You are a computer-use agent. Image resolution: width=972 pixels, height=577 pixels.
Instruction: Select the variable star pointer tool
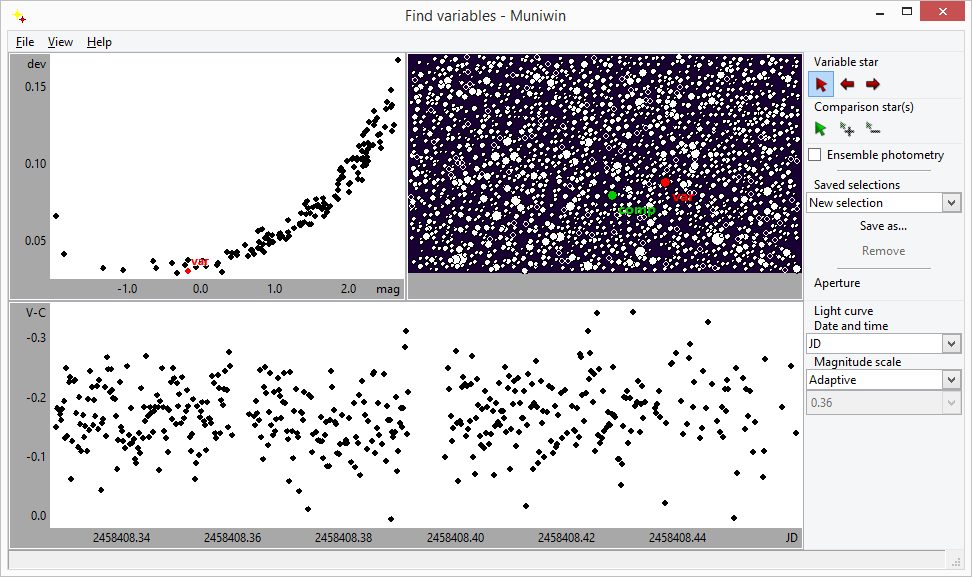(x=821, y=84)
